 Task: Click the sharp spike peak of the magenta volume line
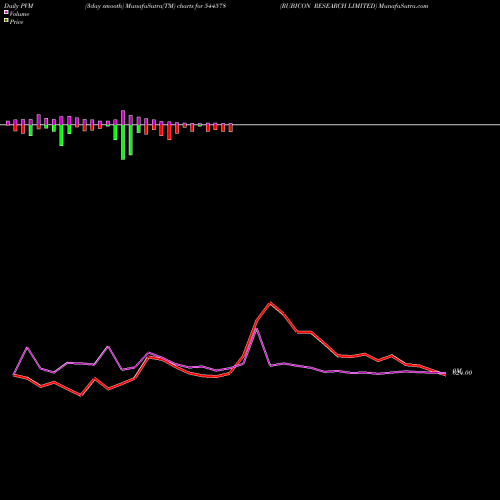257,329
